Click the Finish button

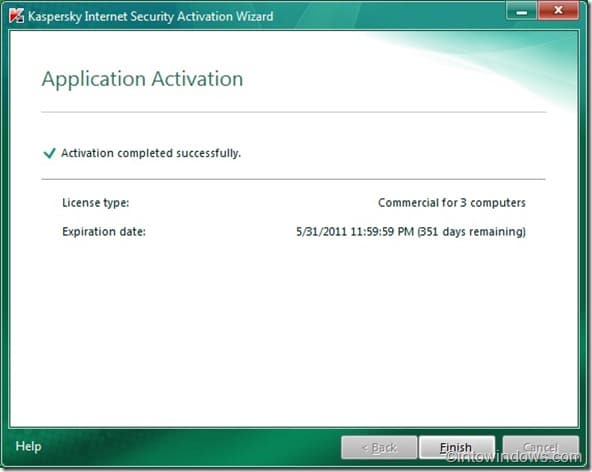click(457, 447)
